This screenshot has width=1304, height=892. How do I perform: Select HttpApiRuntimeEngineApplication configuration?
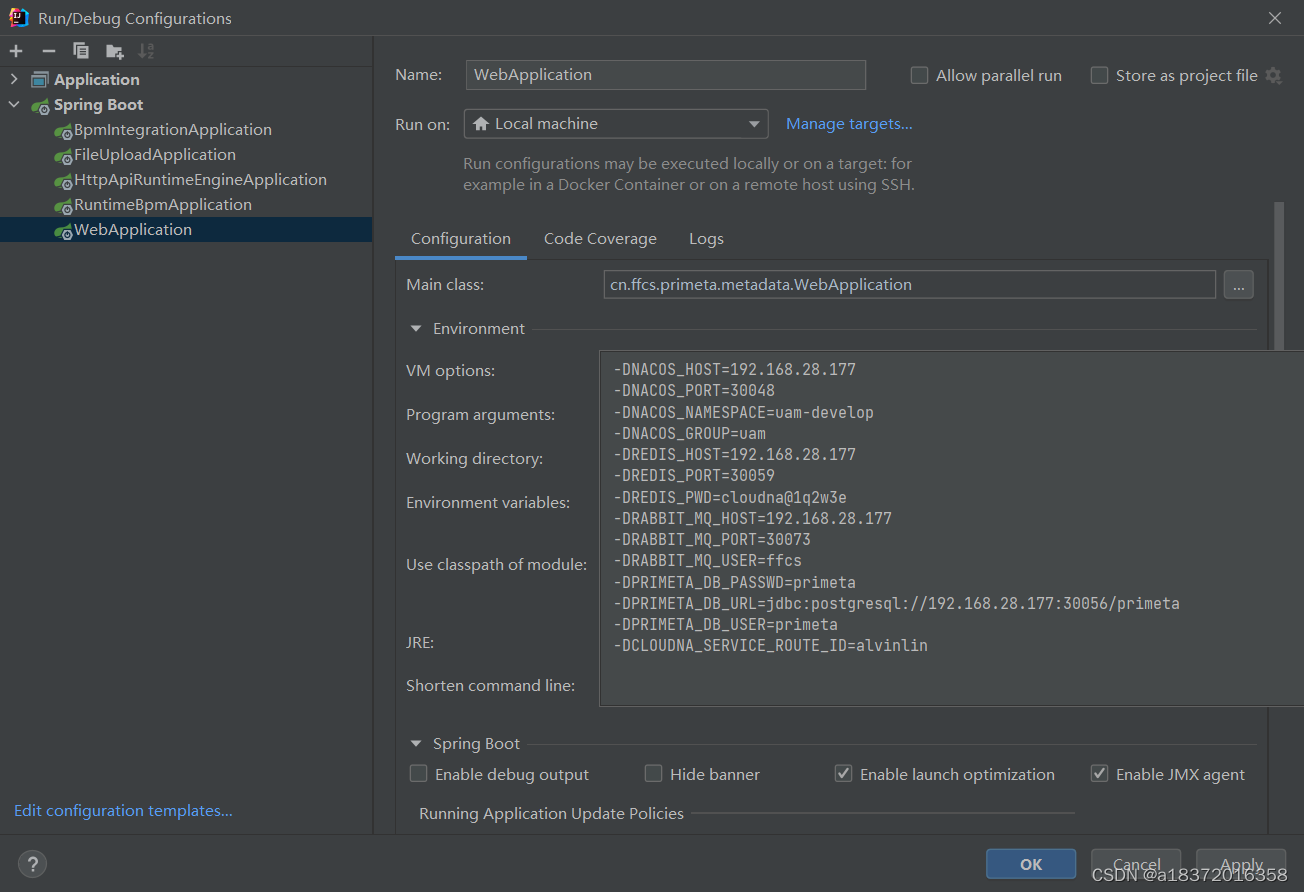click(x=200, y=180)
